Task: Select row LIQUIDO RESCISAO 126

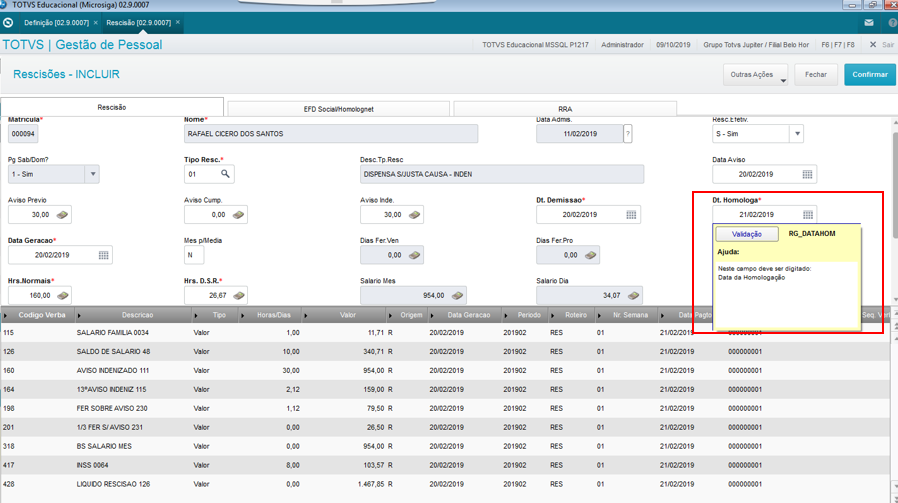Action: 446,484
